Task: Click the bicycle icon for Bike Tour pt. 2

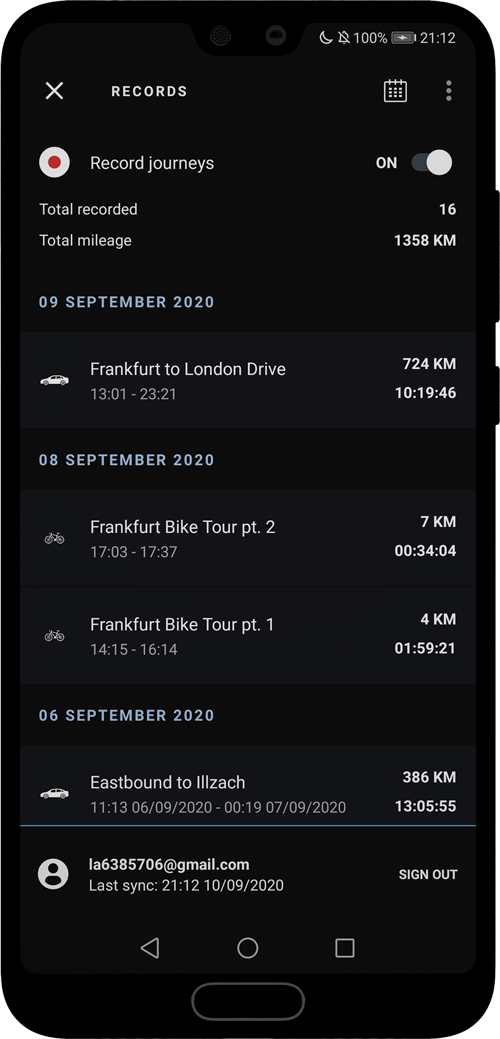Action: 54,538
